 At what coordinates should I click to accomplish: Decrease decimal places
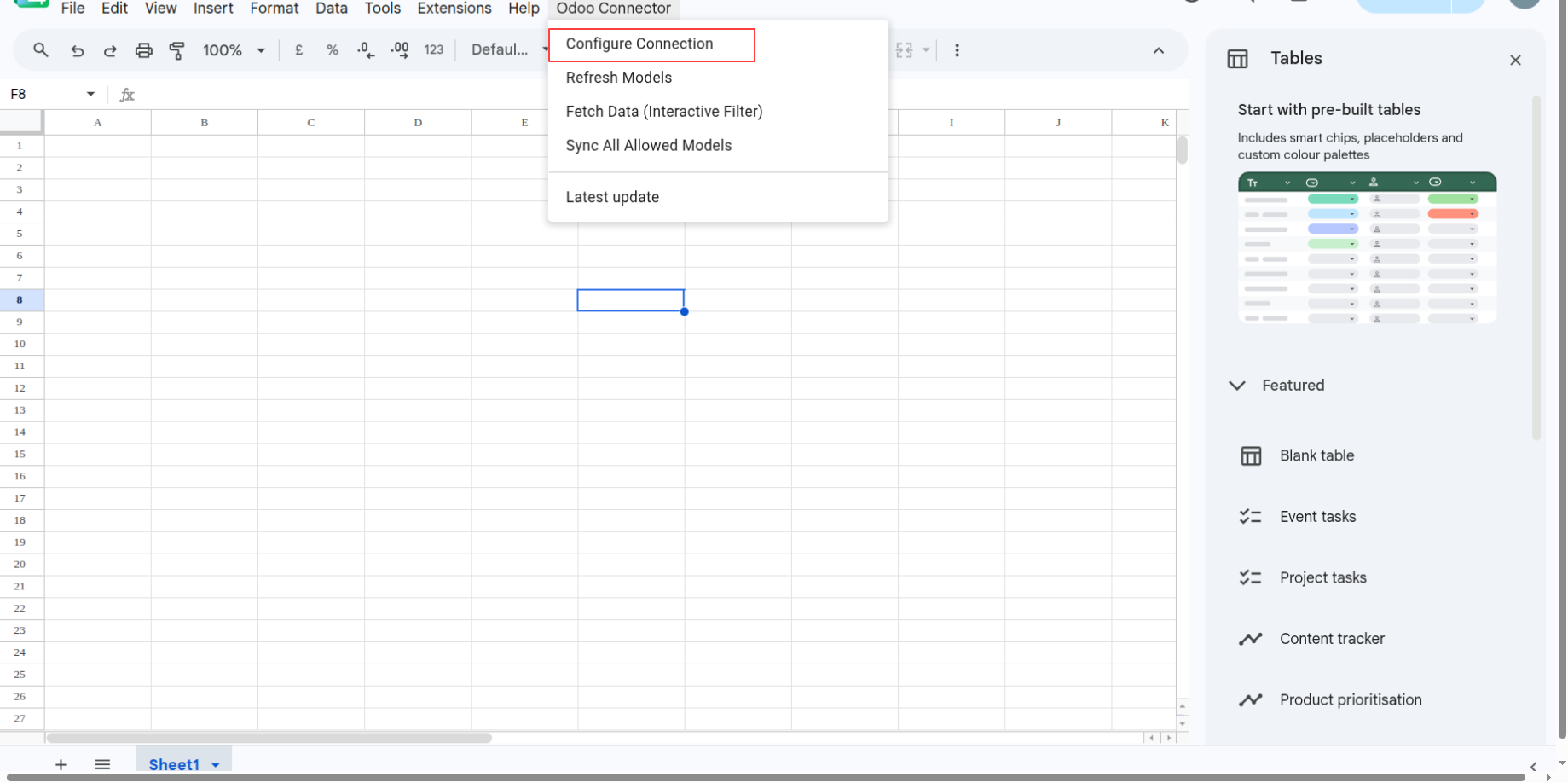(366, 50)
